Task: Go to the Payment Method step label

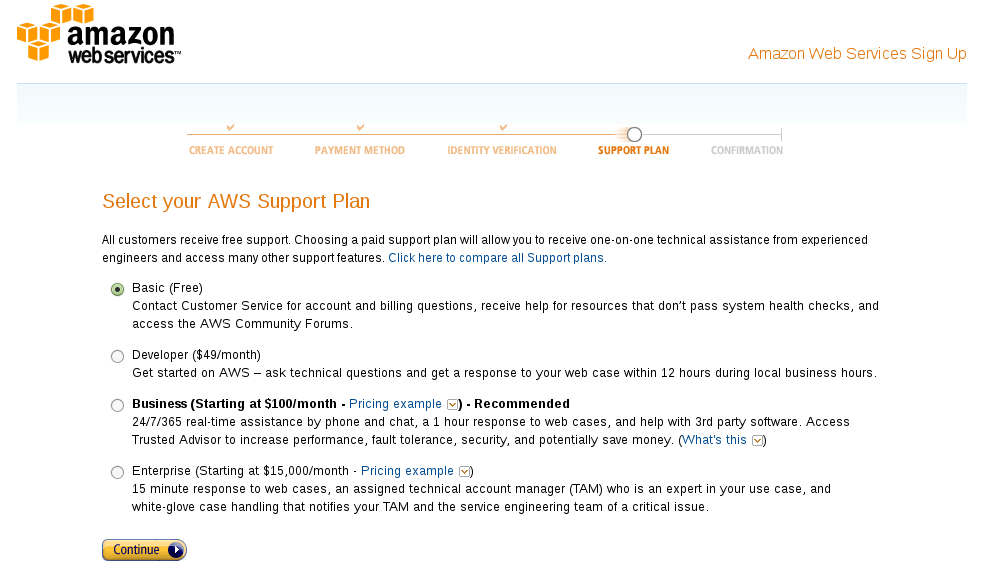Action: pos(360,151)
